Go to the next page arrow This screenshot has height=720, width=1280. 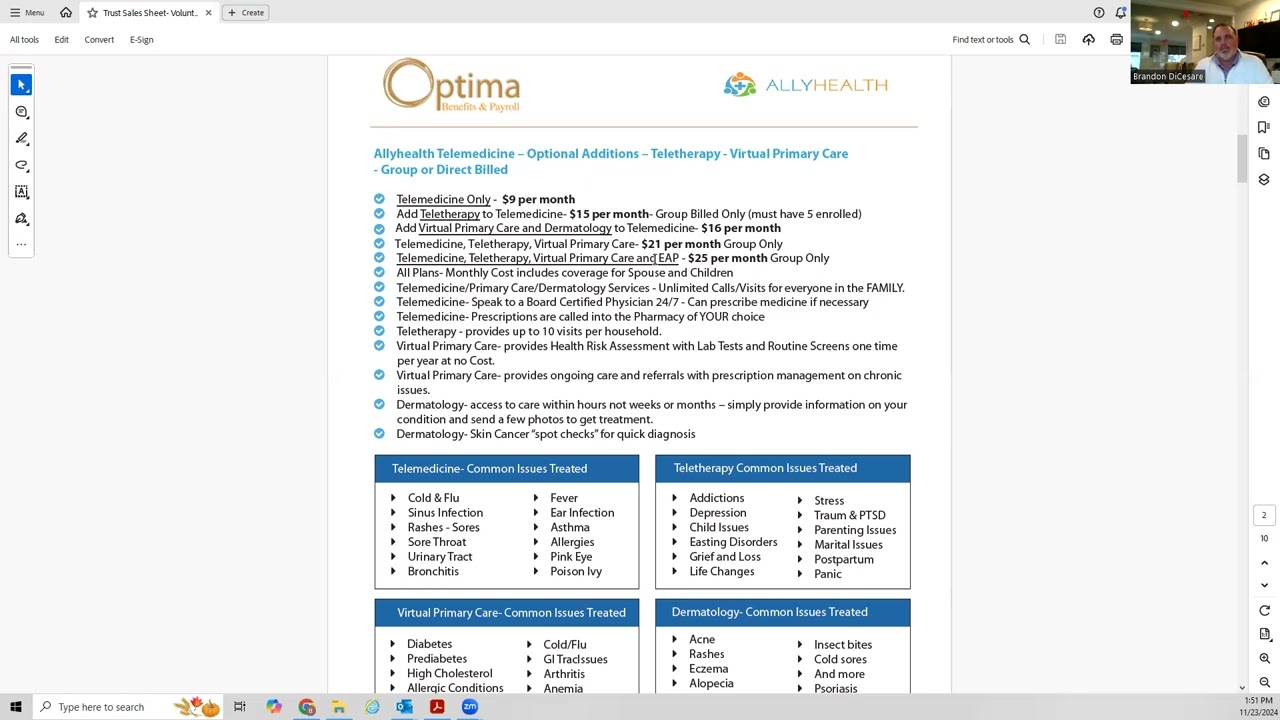[1264, 585]
